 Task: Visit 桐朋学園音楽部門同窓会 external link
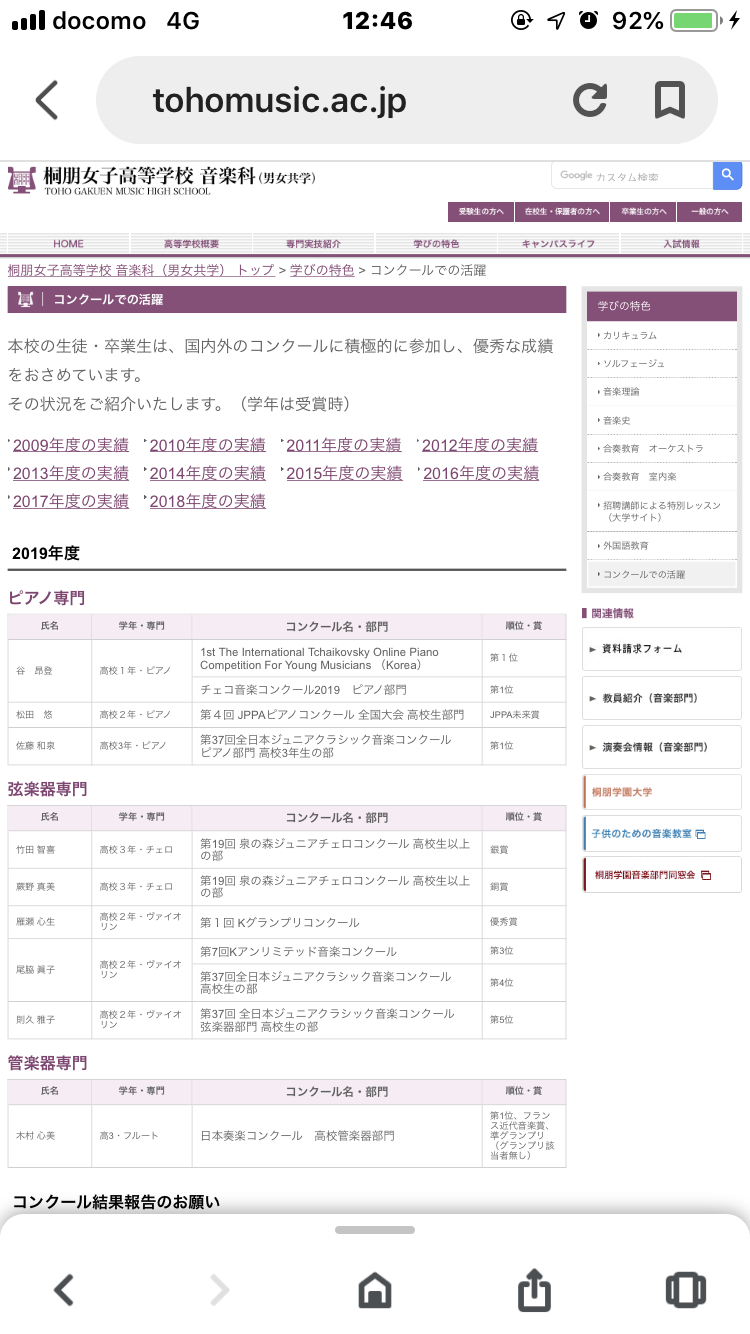coord(662,875)
